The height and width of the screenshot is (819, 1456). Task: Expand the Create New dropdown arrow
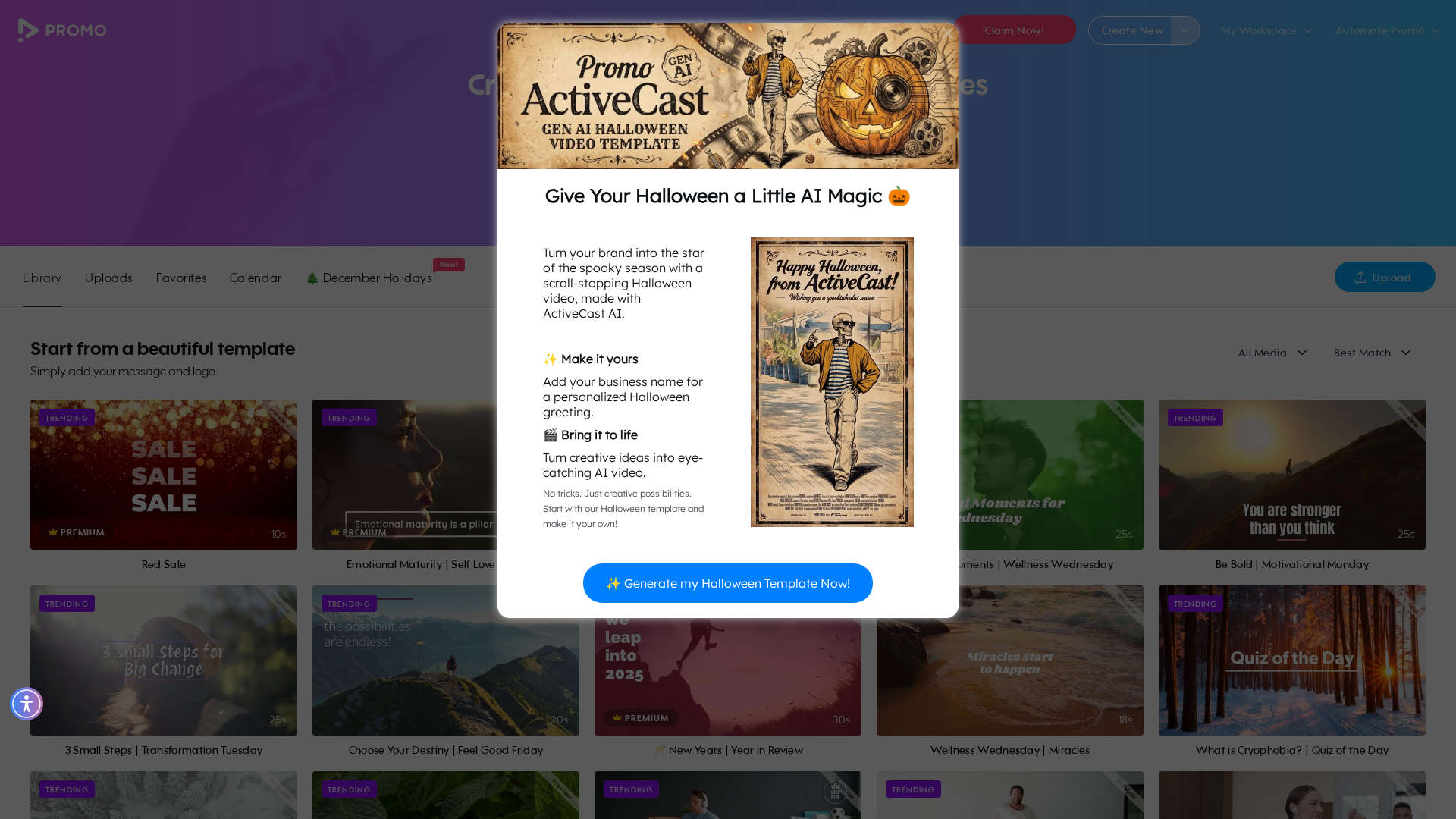coord(1185,30)
